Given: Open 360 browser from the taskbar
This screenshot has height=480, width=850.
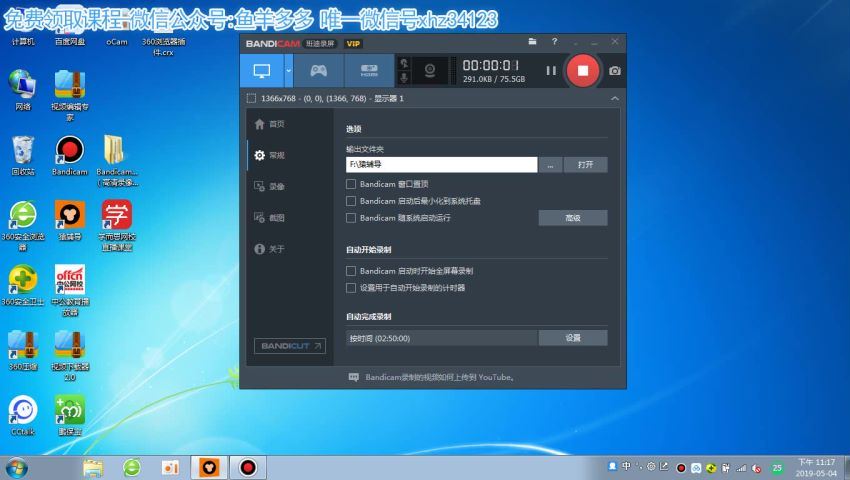Looking at the screenshot, I should coord(132,468).
